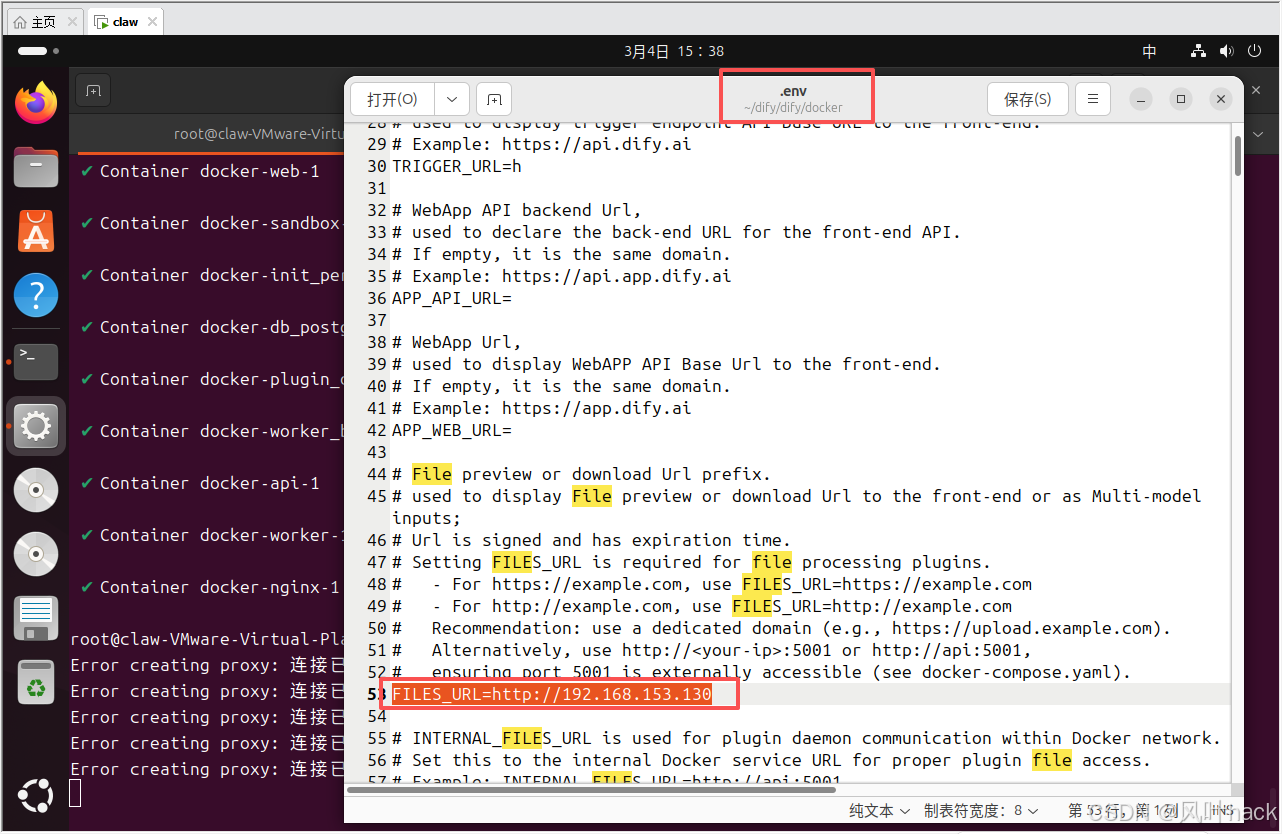
Task: Open the Trash in the dock
Action: 36,683
